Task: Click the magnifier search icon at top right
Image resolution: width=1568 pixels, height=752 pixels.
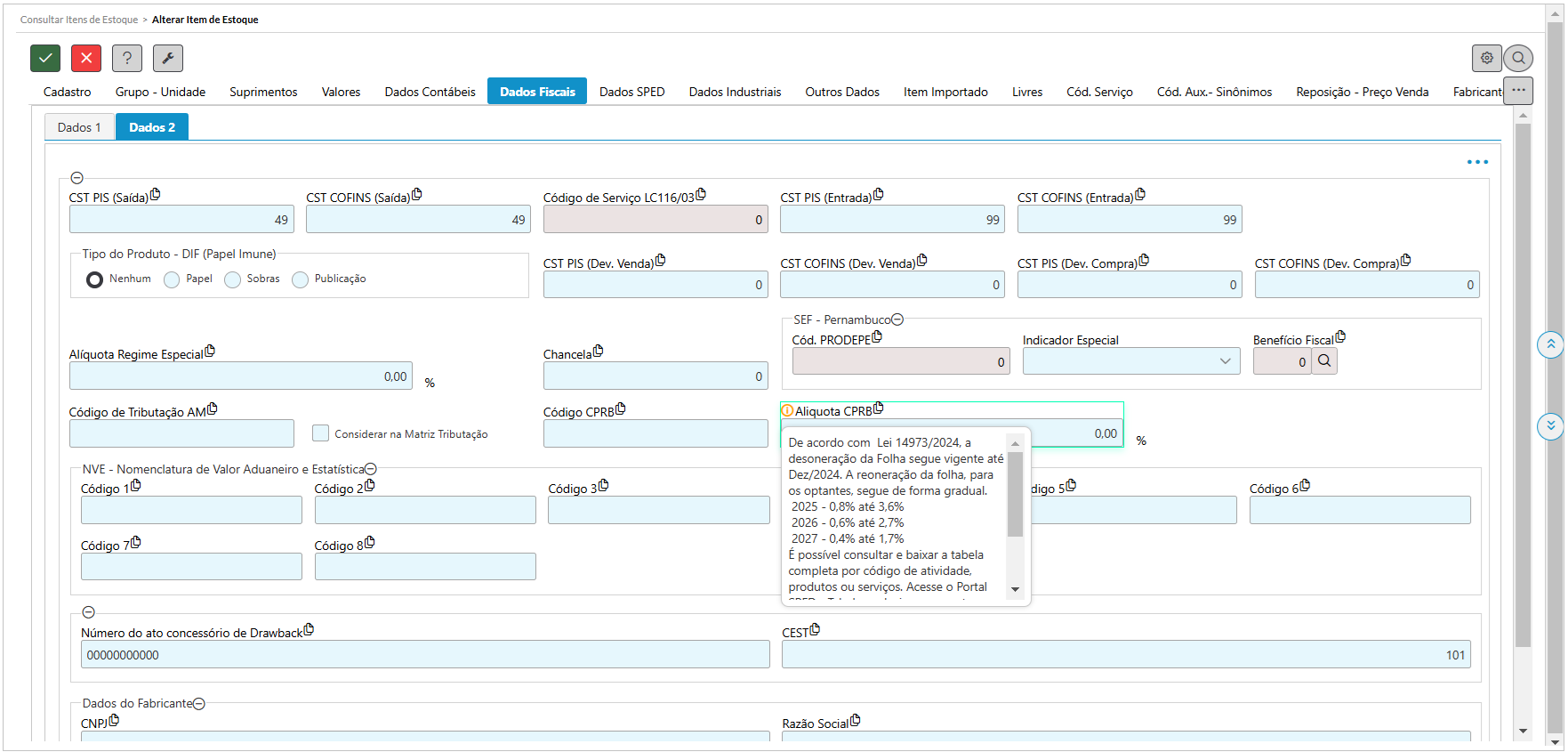Action: click(1518, 58)
